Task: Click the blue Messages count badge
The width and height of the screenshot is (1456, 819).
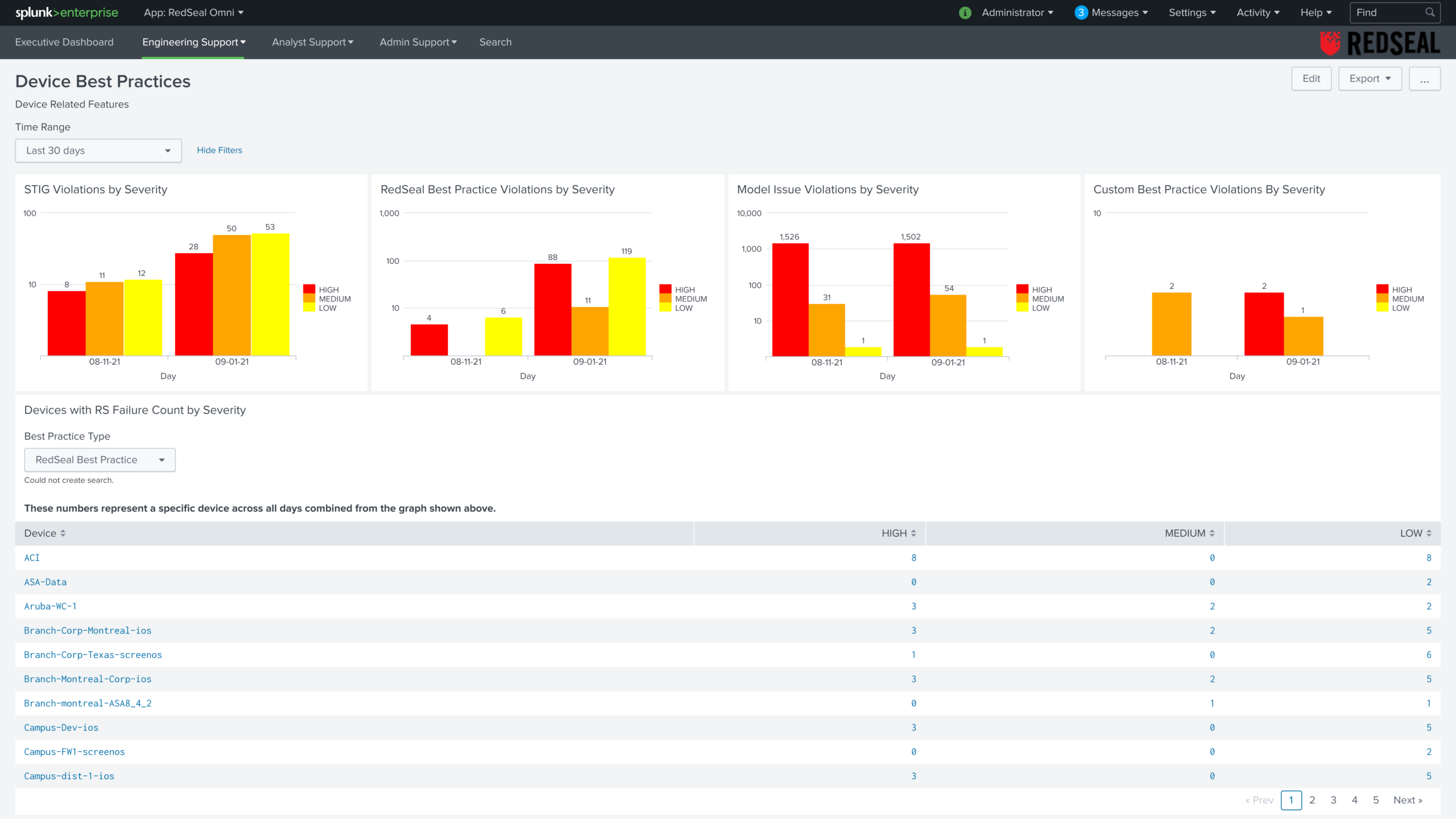Action: (x=1081, y=13)
